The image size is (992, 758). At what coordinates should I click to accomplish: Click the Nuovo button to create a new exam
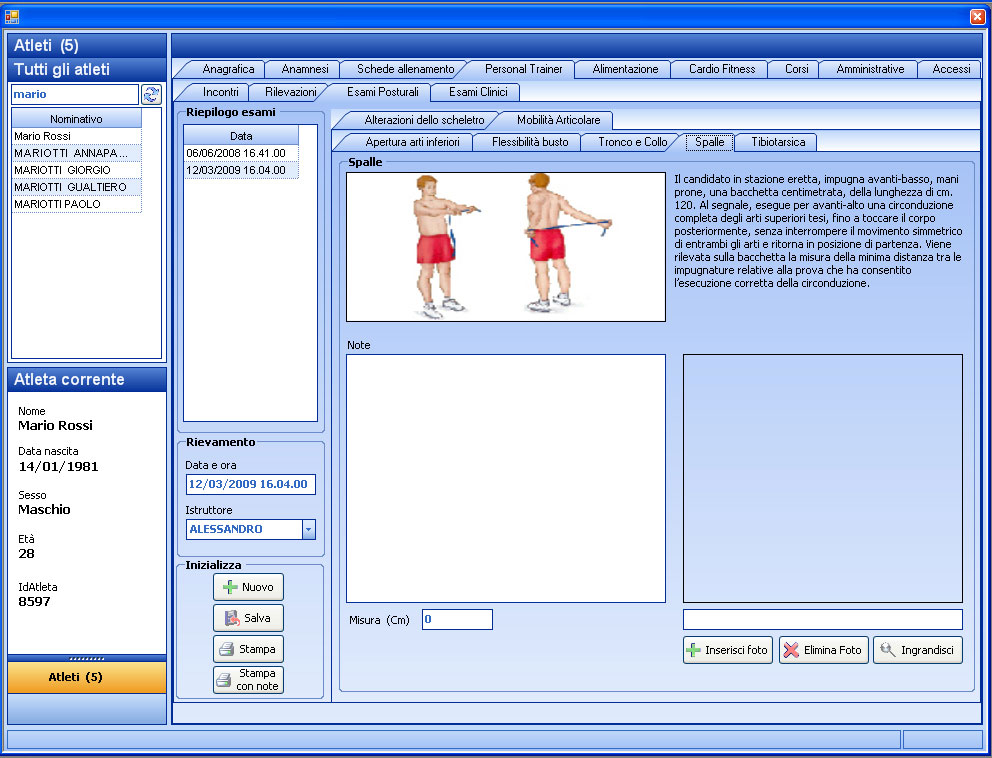(248, 587)
